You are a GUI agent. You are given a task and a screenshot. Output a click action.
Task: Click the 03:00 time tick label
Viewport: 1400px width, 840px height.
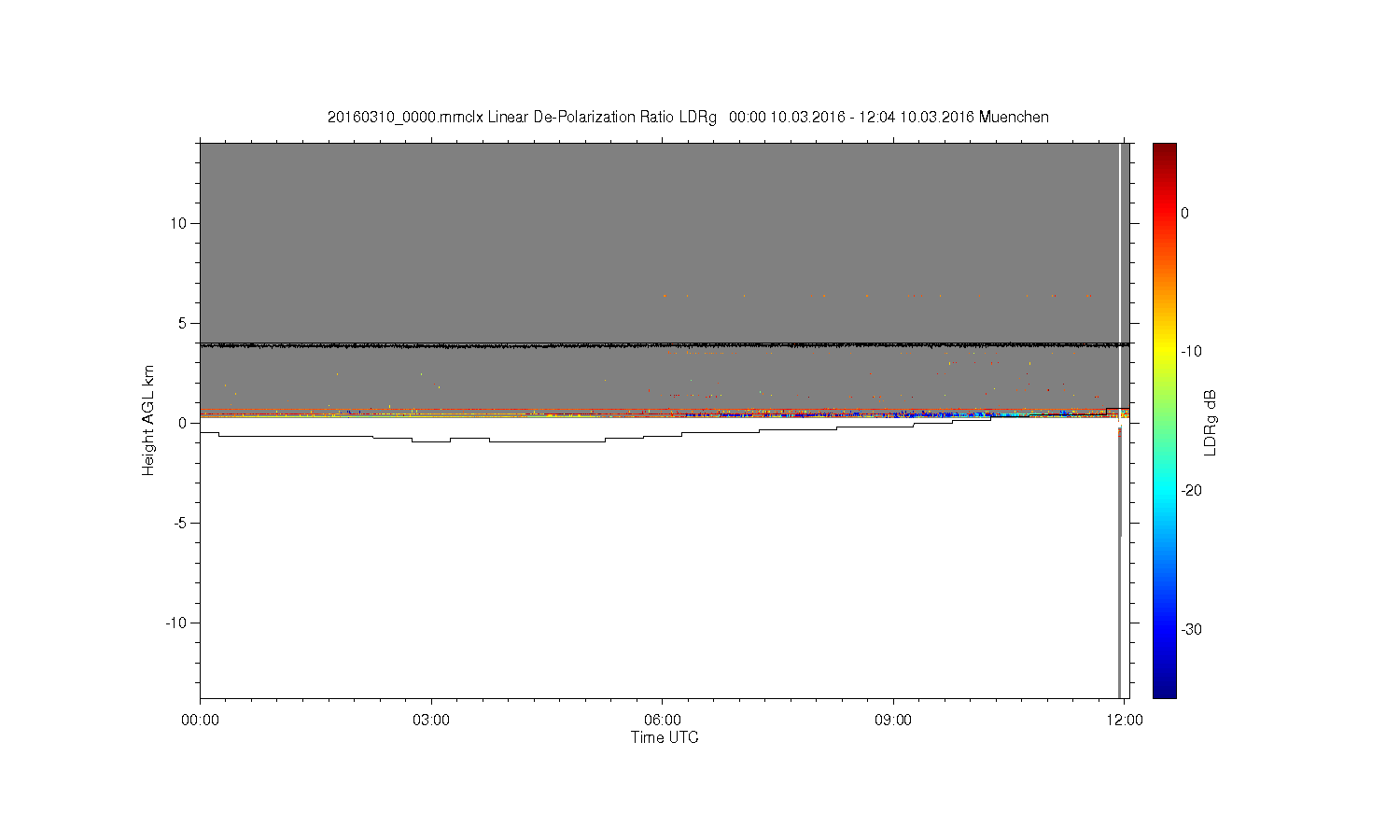tap(431, 720)
